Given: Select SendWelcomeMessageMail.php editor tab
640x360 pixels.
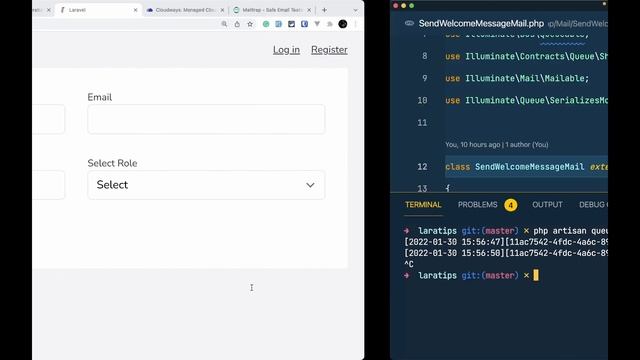Looking at the screenshot, I should pos(481,24).
